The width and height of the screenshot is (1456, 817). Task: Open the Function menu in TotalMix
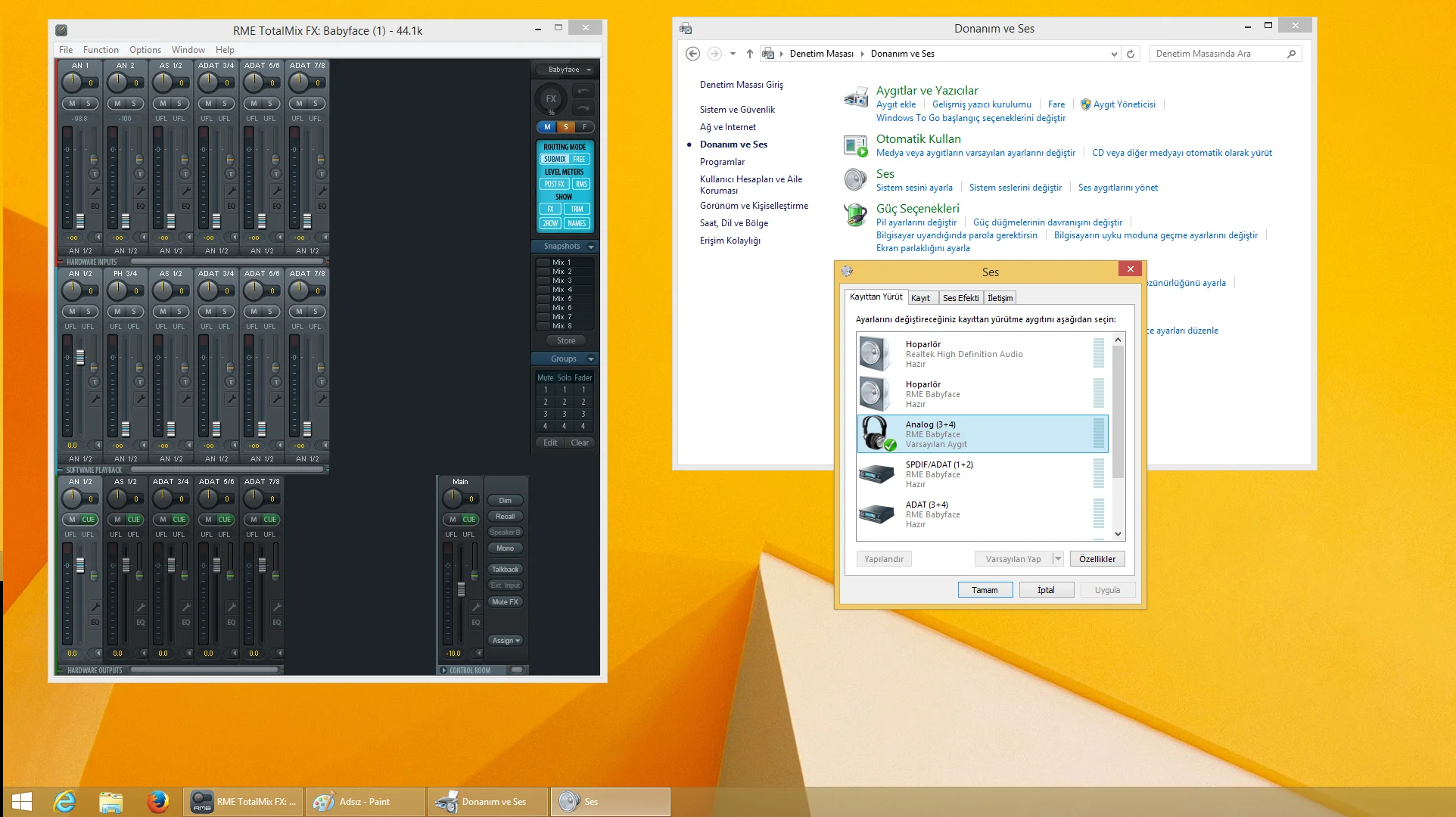pos(101,50)
